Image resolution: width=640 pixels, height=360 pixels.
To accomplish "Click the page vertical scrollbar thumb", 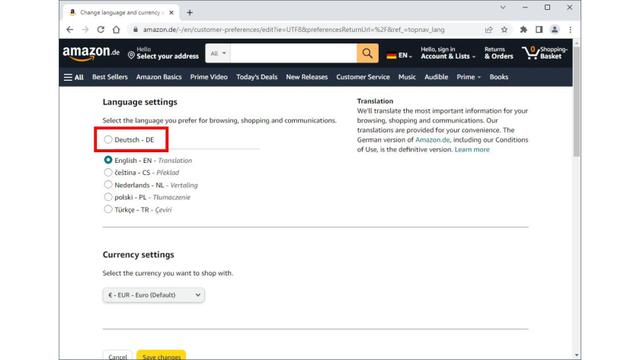I will pyautogui.click(x=576, y=101).
